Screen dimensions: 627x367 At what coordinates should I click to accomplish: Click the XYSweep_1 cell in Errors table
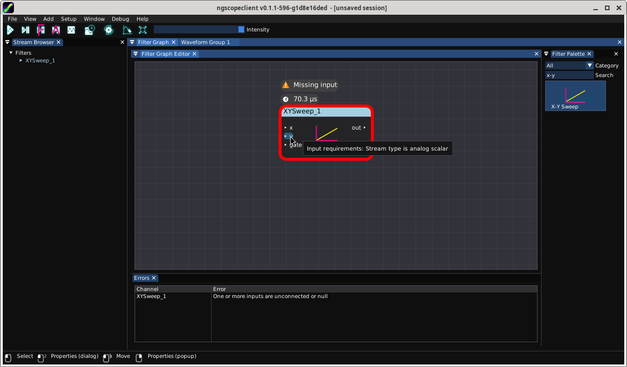tap(151, 296)
